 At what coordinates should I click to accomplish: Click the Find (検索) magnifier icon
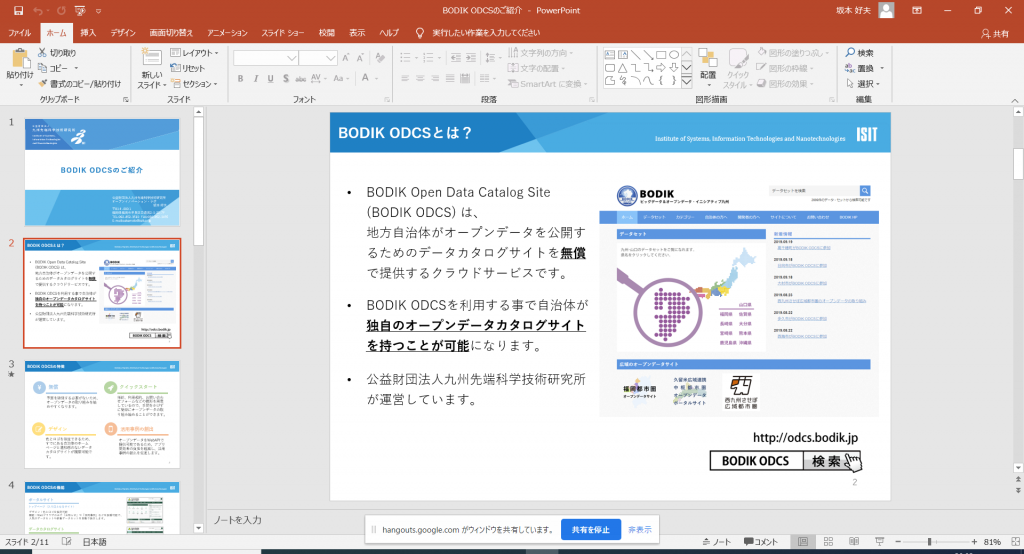click(x=849, y=53)
